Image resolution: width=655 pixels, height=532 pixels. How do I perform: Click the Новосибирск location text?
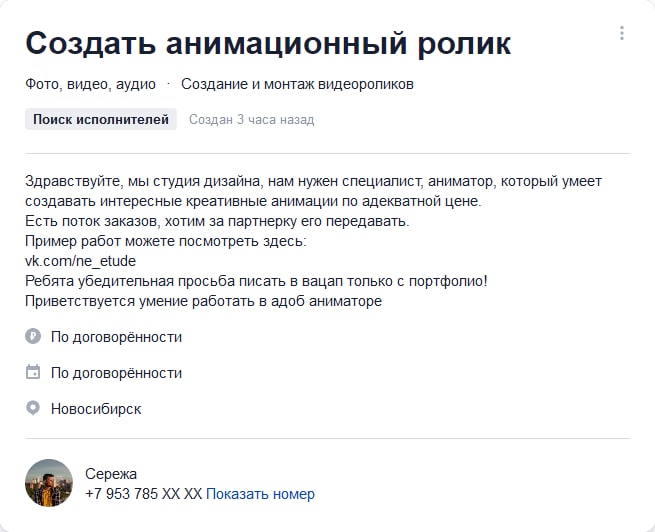96,409
